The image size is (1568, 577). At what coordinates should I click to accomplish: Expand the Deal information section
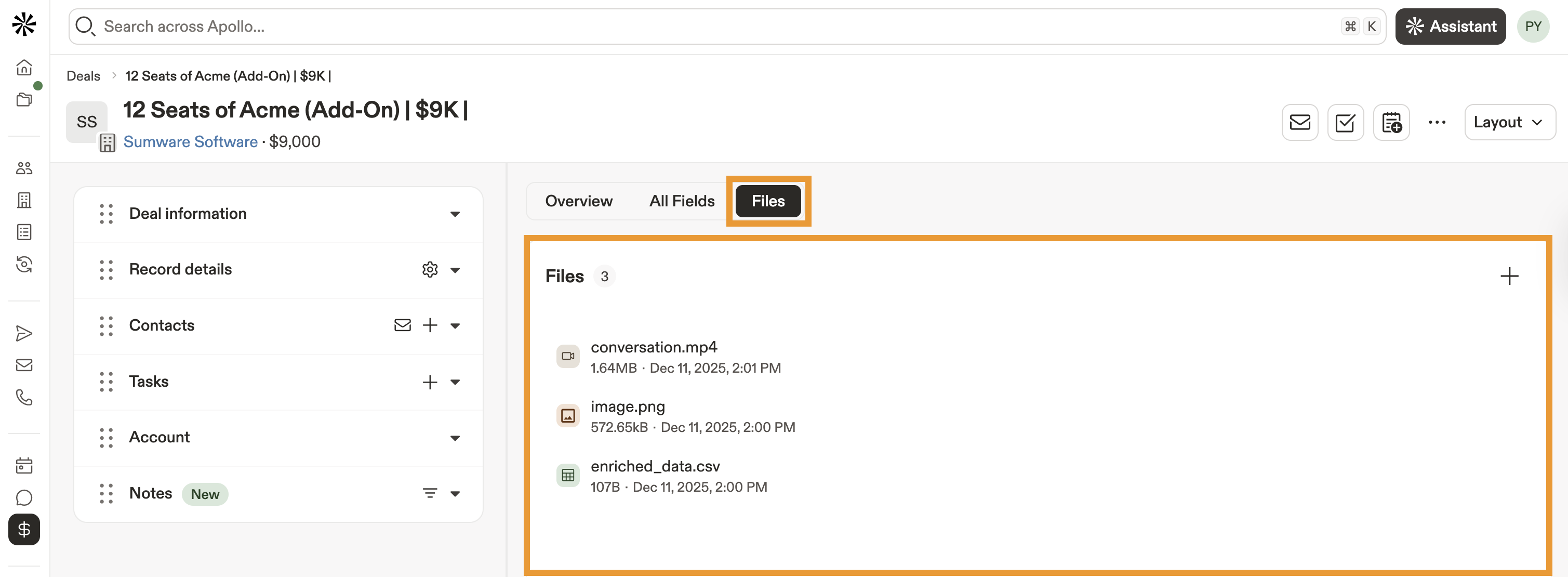(x=455, y=214)
